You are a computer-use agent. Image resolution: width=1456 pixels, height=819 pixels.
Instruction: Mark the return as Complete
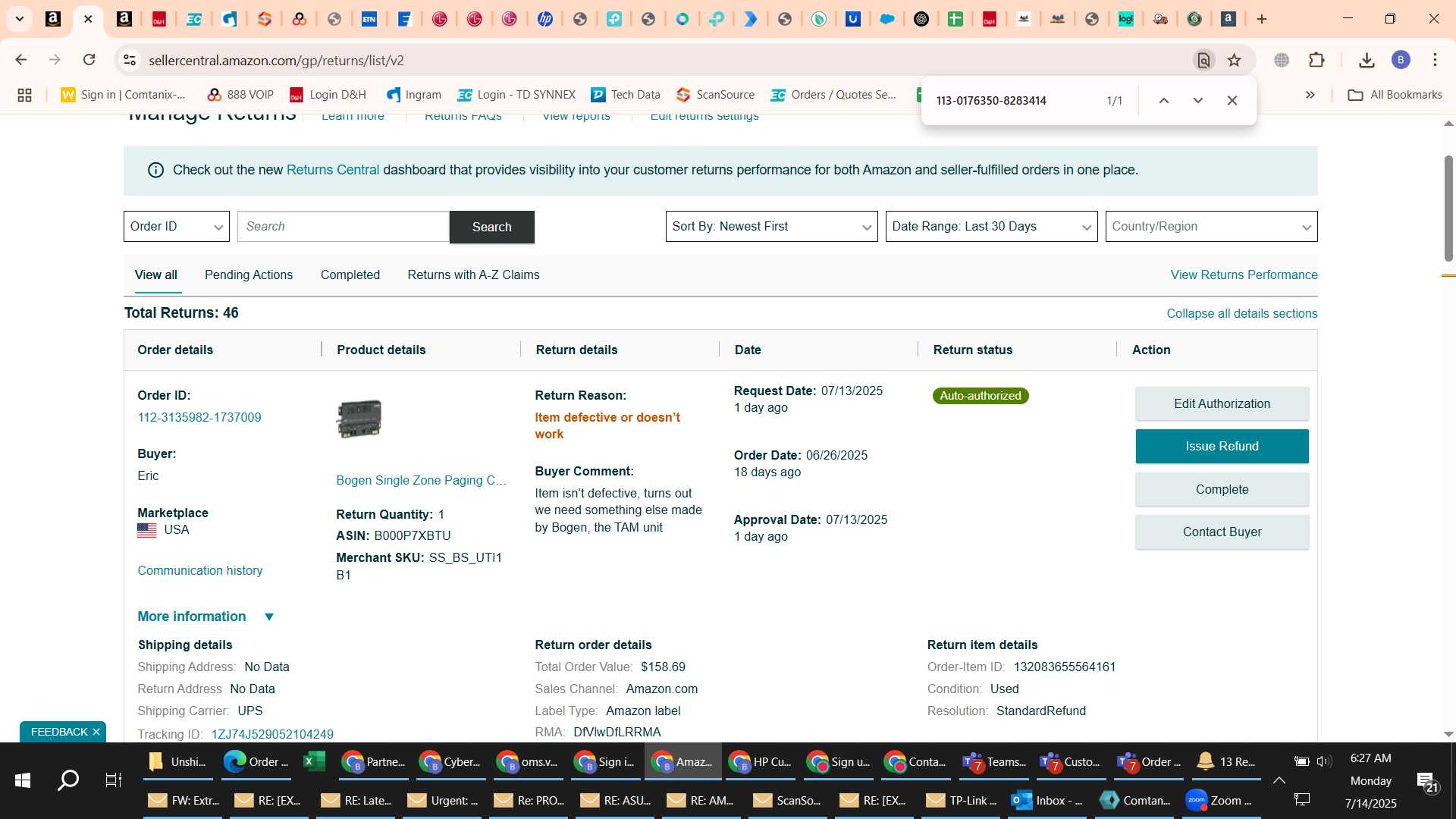click(x=1222, y=489)
